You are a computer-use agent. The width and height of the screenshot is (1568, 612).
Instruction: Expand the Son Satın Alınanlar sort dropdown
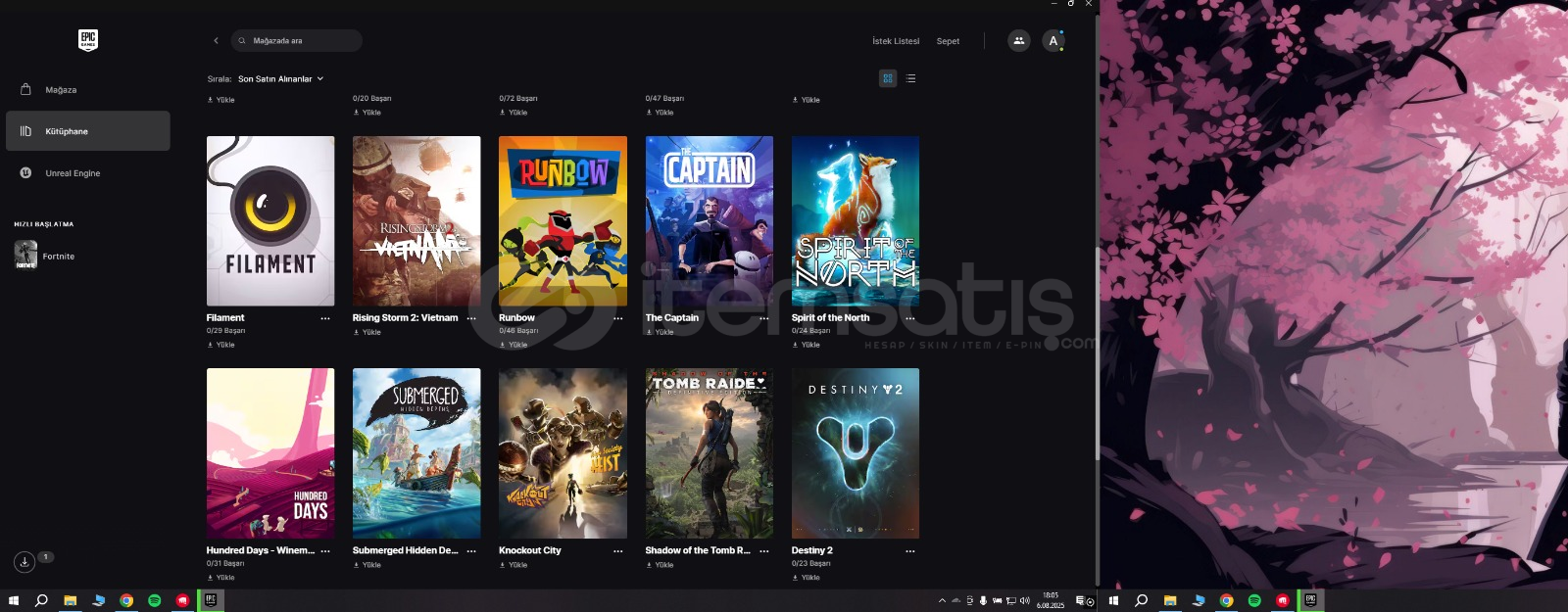(x=280, y=79)
